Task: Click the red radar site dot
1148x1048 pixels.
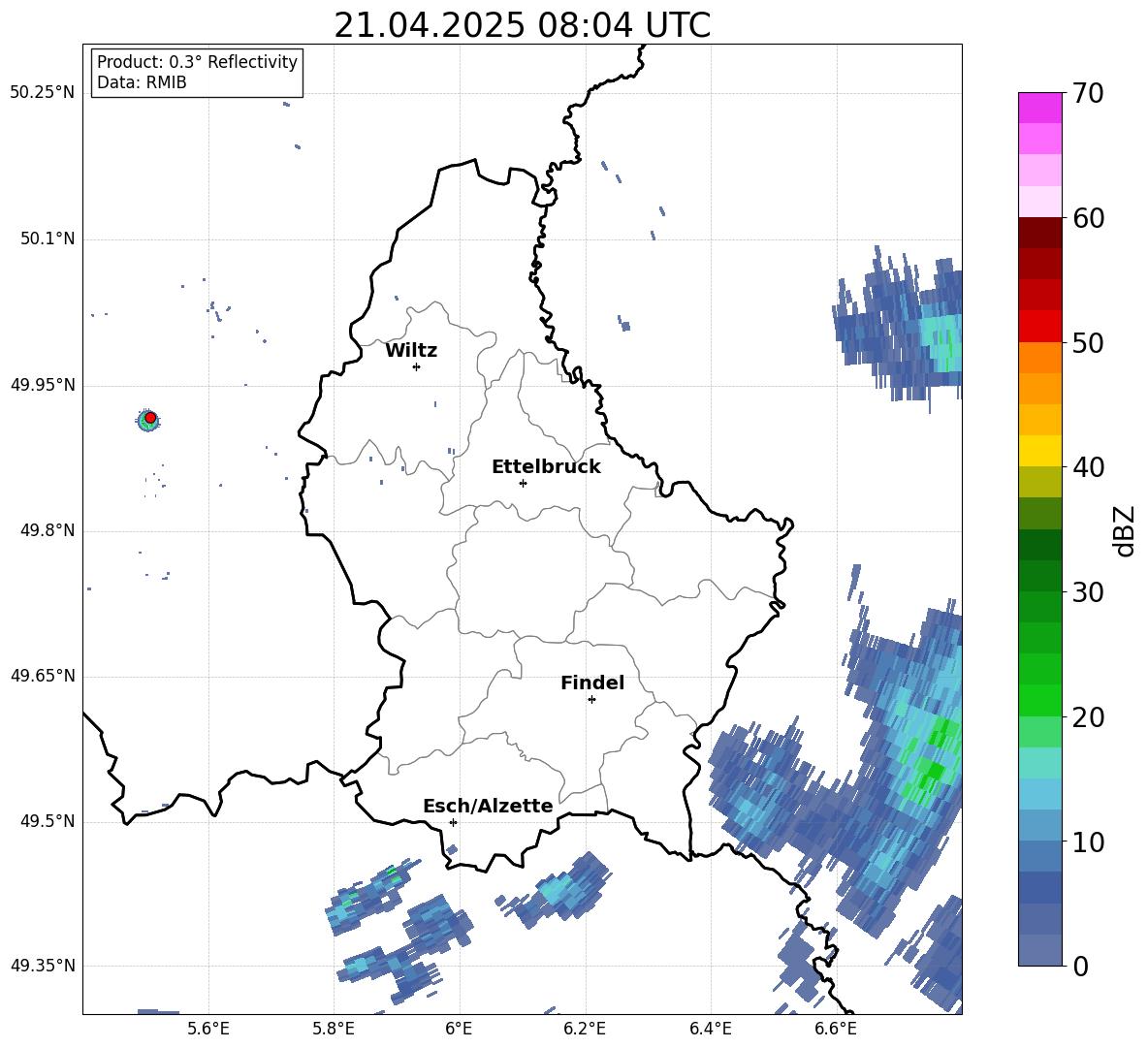Action: coord(150,418)
